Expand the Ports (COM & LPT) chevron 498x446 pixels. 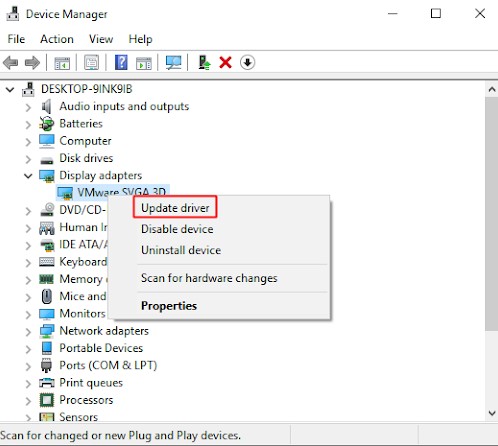28,366
